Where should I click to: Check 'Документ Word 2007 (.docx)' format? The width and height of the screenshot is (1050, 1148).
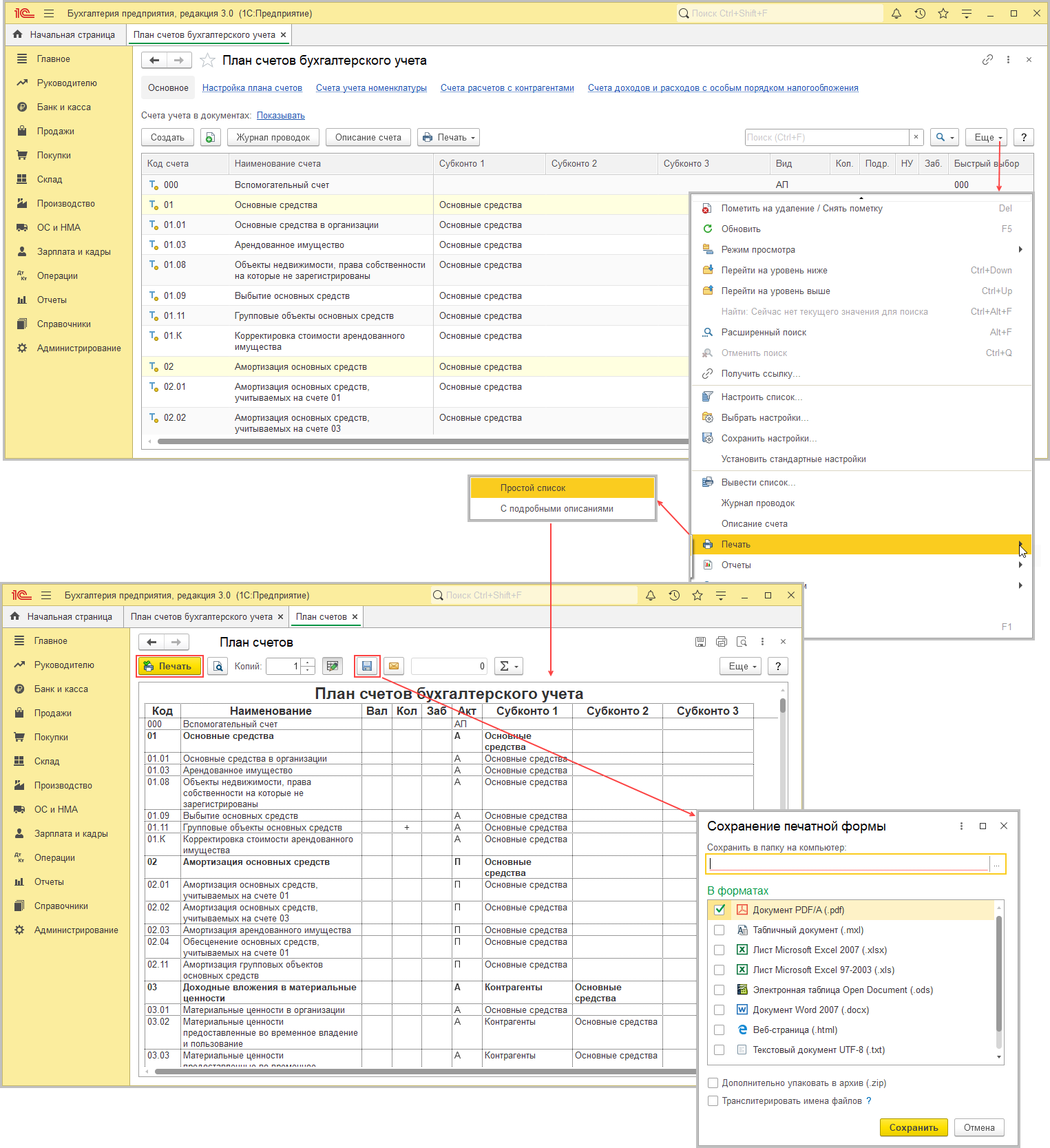(x=720, y=1010)
